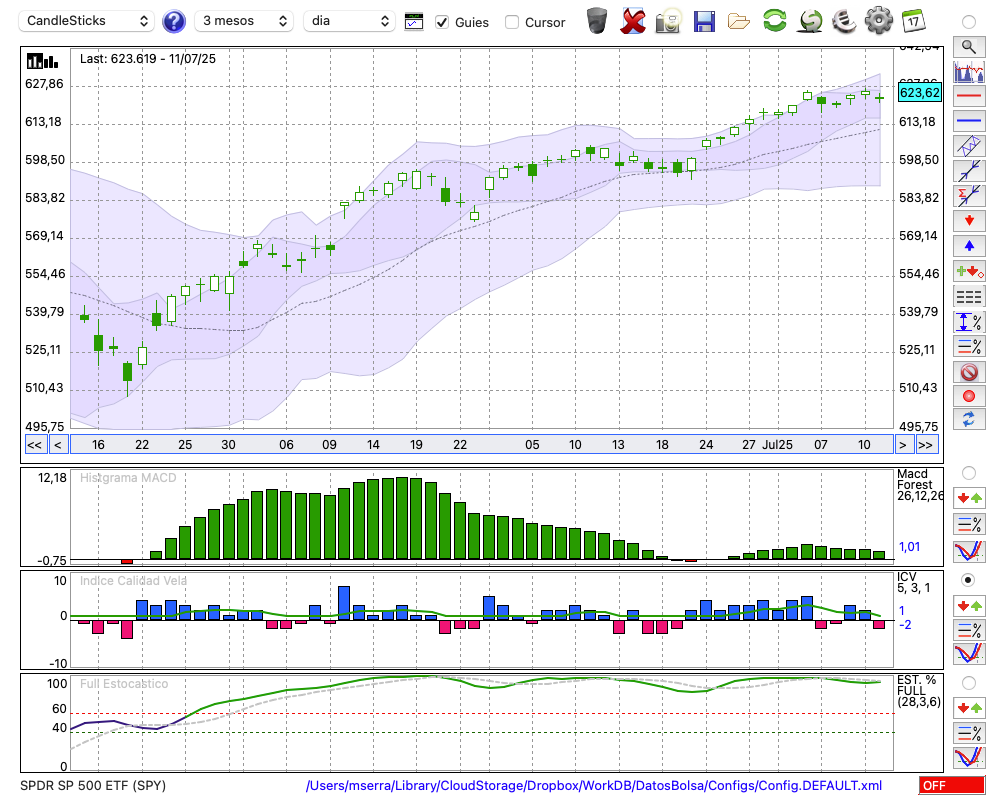
Task: Select the blue zigzag channel tool
Action: 969,146
